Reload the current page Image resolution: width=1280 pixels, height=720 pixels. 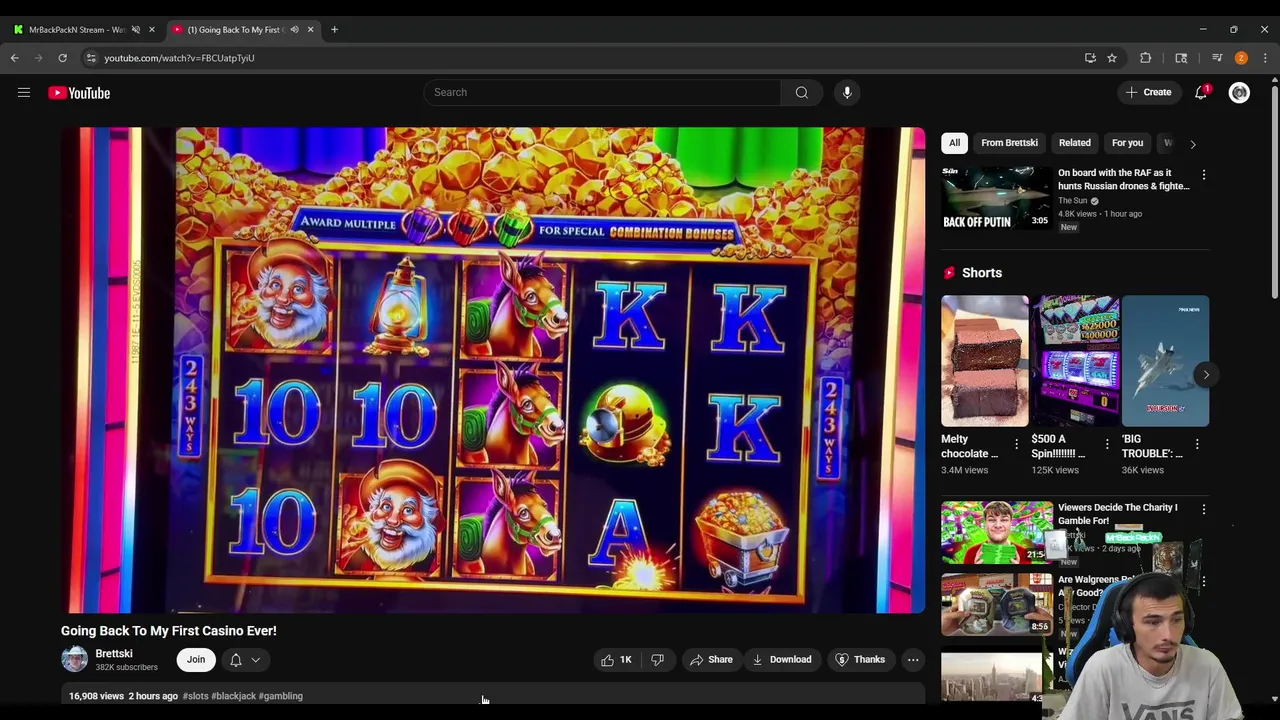(x=63, y=58)
